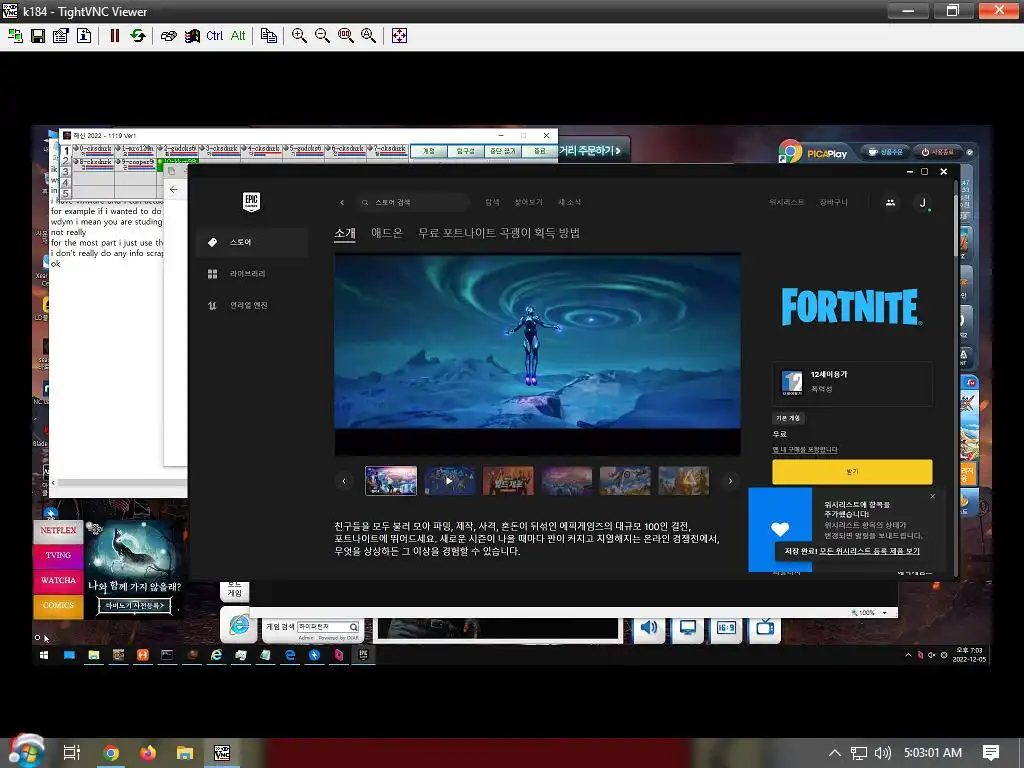
Task: Open 위시리스트 link in launcher header
Action: point(786,202)
